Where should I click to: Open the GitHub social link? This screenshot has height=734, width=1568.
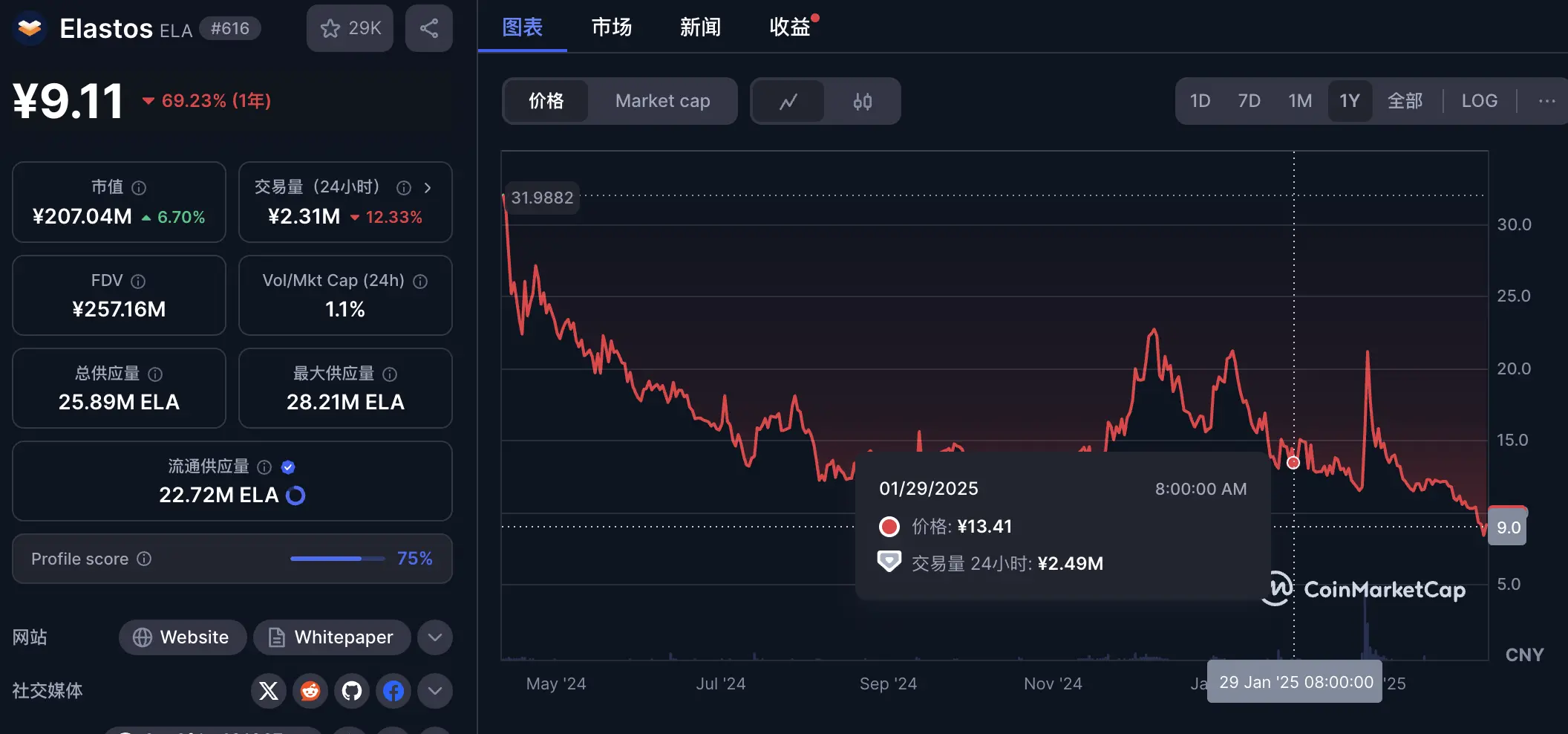point(352,691)
